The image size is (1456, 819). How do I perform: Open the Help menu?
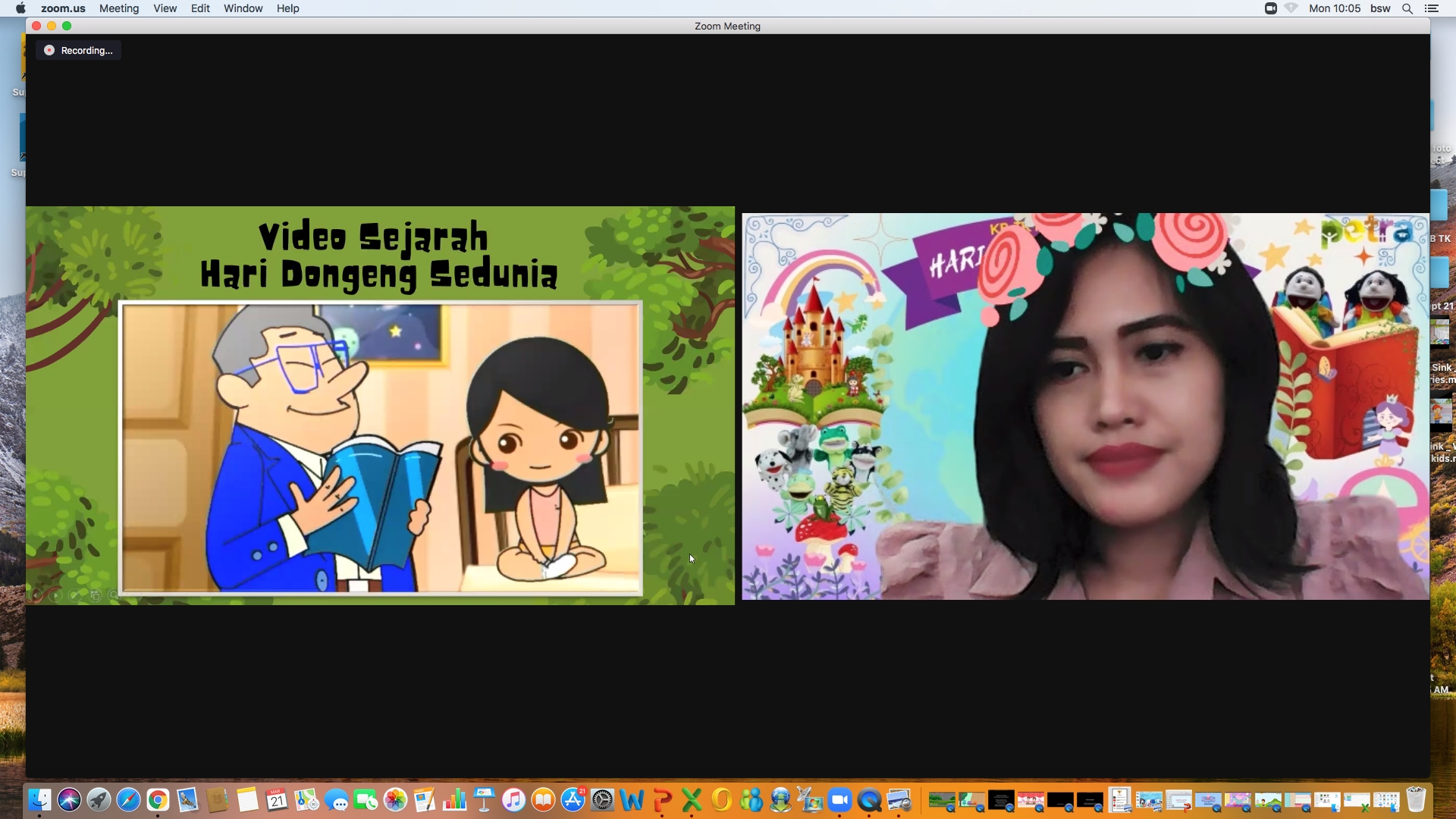tap(287, 8)
